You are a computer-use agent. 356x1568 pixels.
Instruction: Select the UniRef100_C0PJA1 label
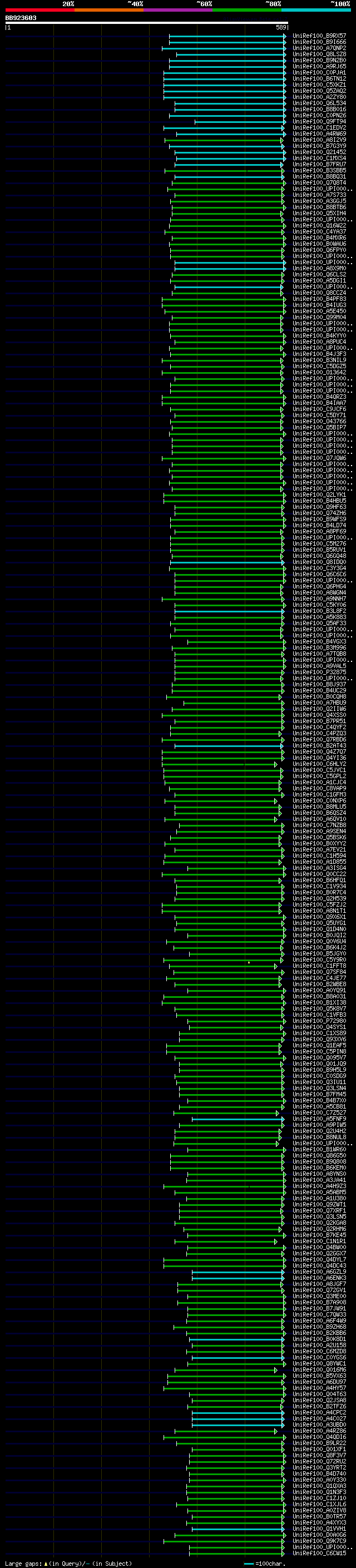click(x=319, y=72)
